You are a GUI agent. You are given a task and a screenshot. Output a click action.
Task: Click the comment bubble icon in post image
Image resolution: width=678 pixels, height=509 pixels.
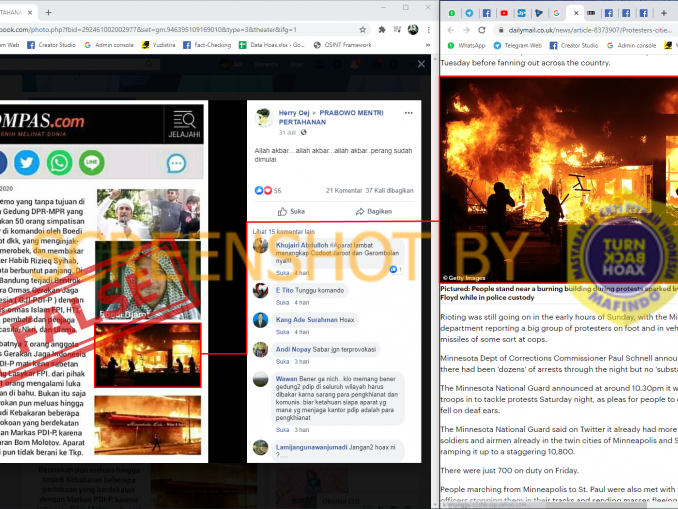[x=176, y=163]
